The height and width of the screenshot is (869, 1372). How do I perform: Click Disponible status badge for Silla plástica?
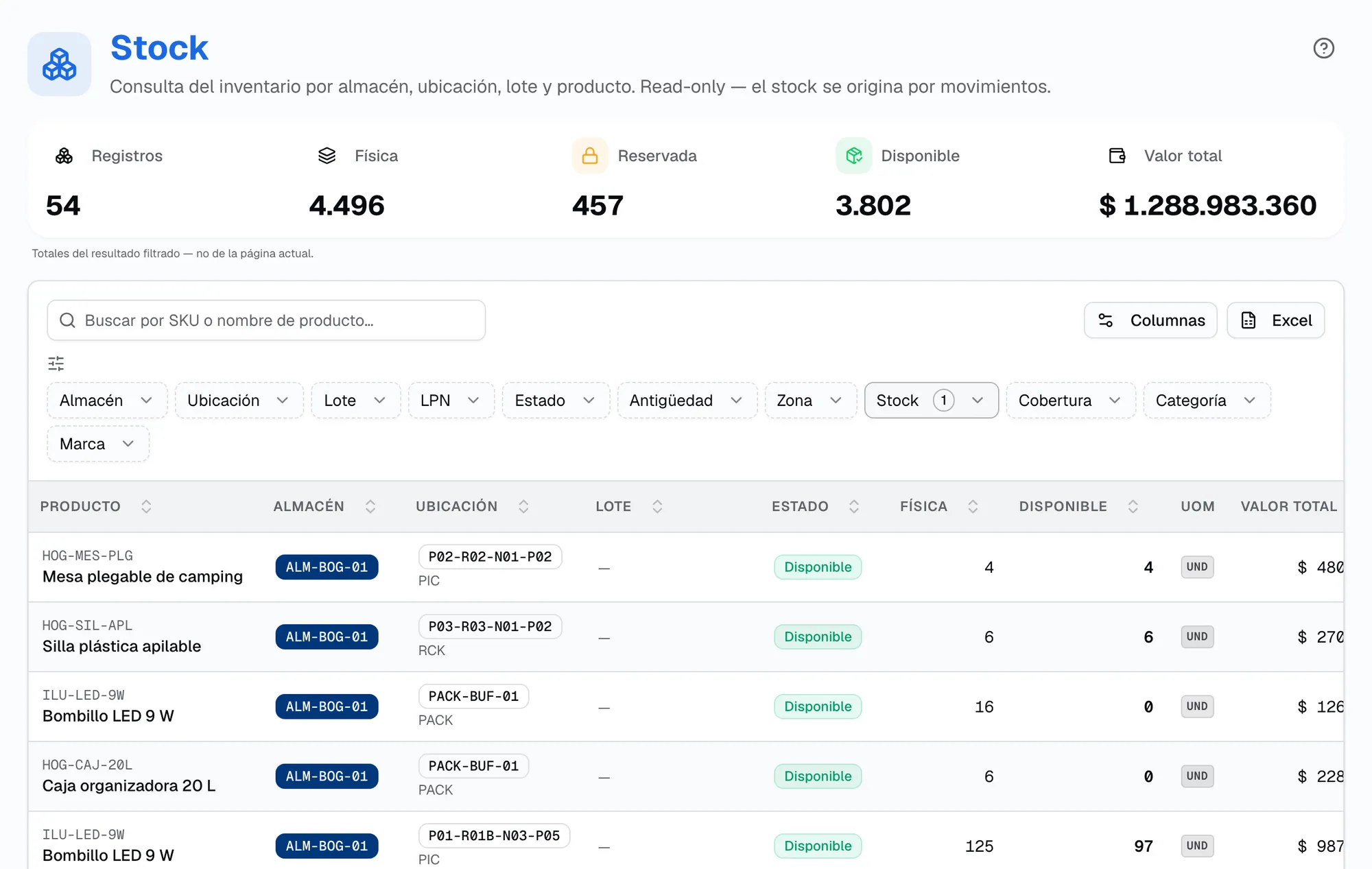818,637
